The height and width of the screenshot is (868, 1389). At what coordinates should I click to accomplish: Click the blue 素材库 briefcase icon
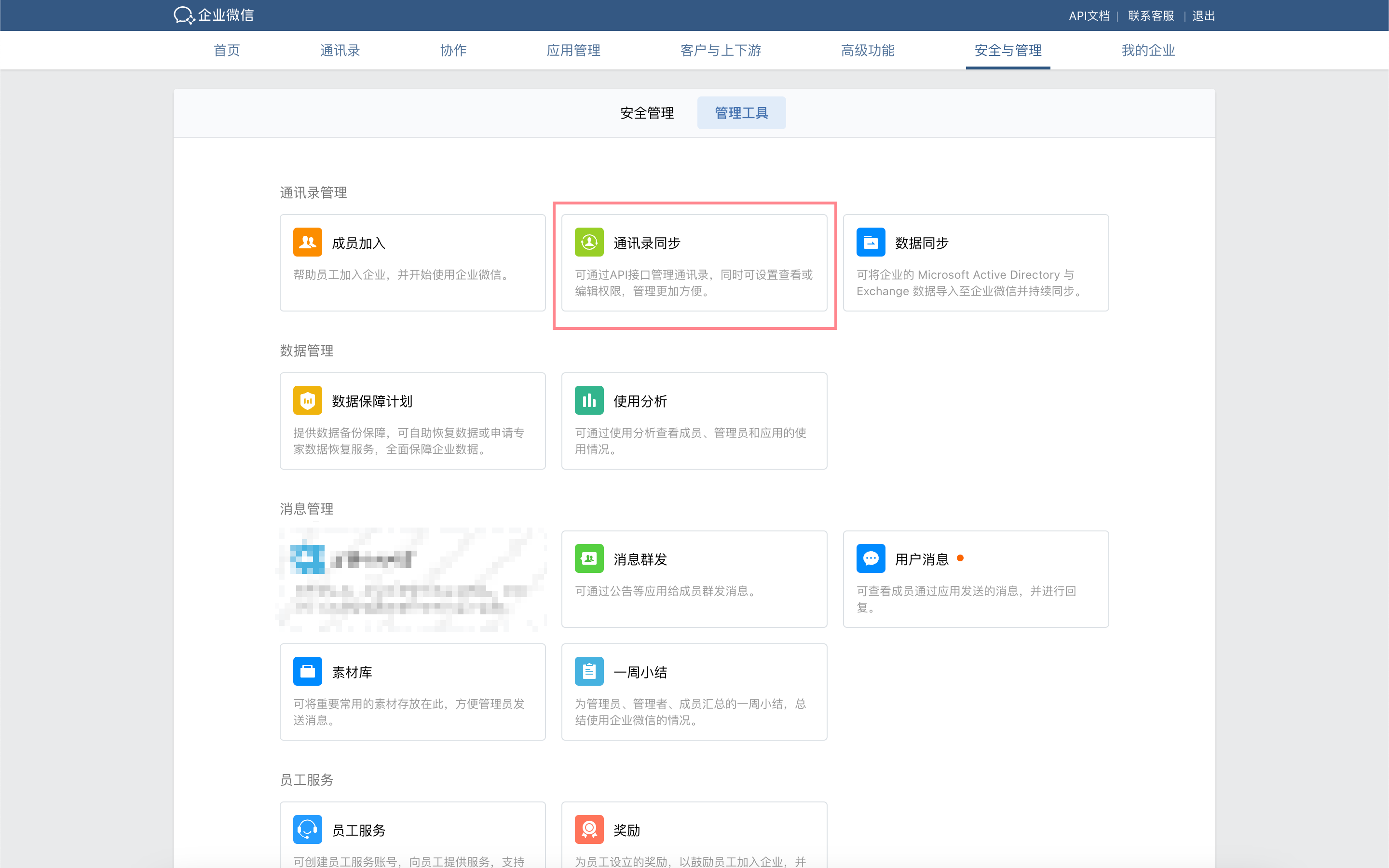(308, 671)
